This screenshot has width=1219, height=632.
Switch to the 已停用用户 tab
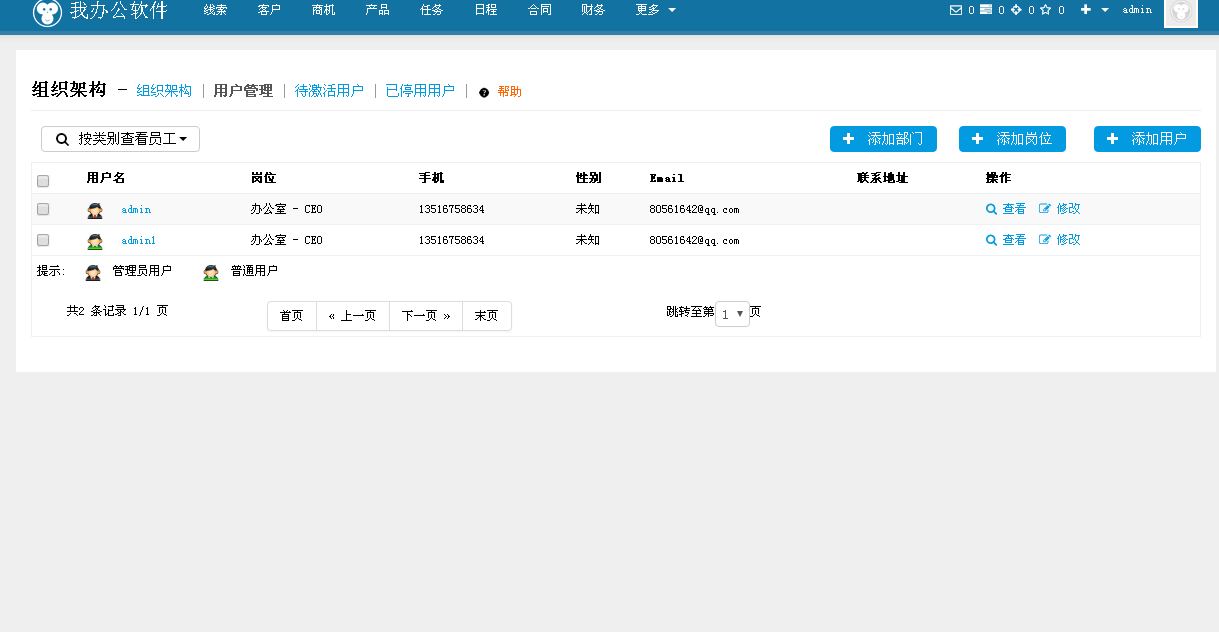pyautogui.click(x=420, y=91)
